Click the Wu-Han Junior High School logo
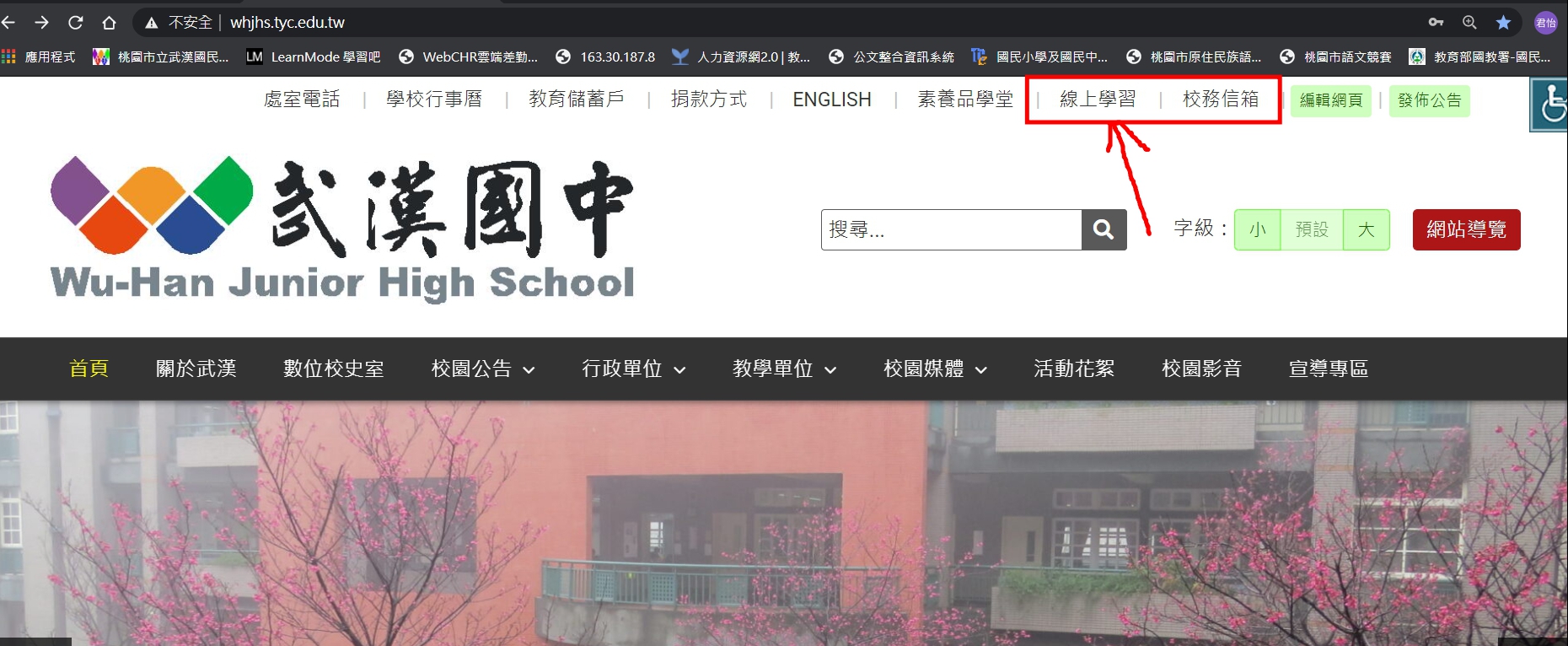Screen dimensions: 1568x646 click(342, 228)
